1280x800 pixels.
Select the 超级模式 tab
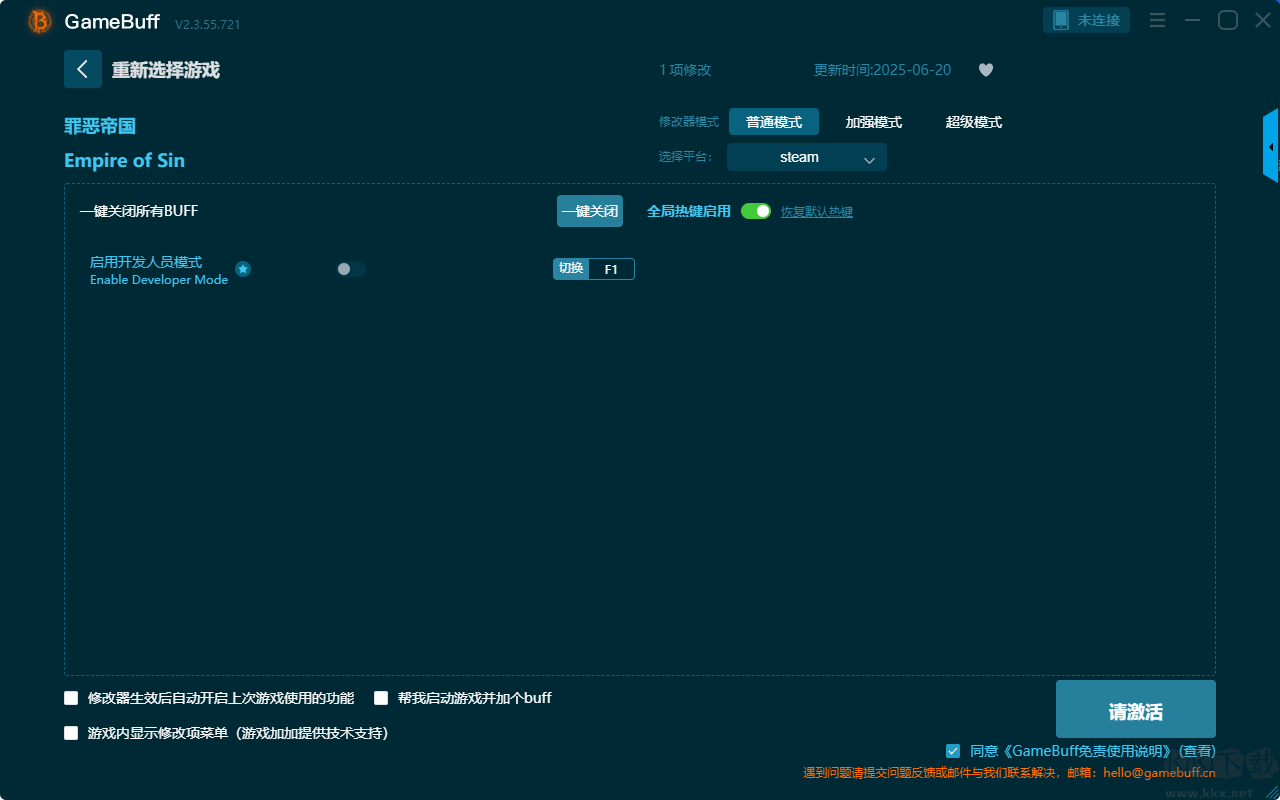point(974,122)
